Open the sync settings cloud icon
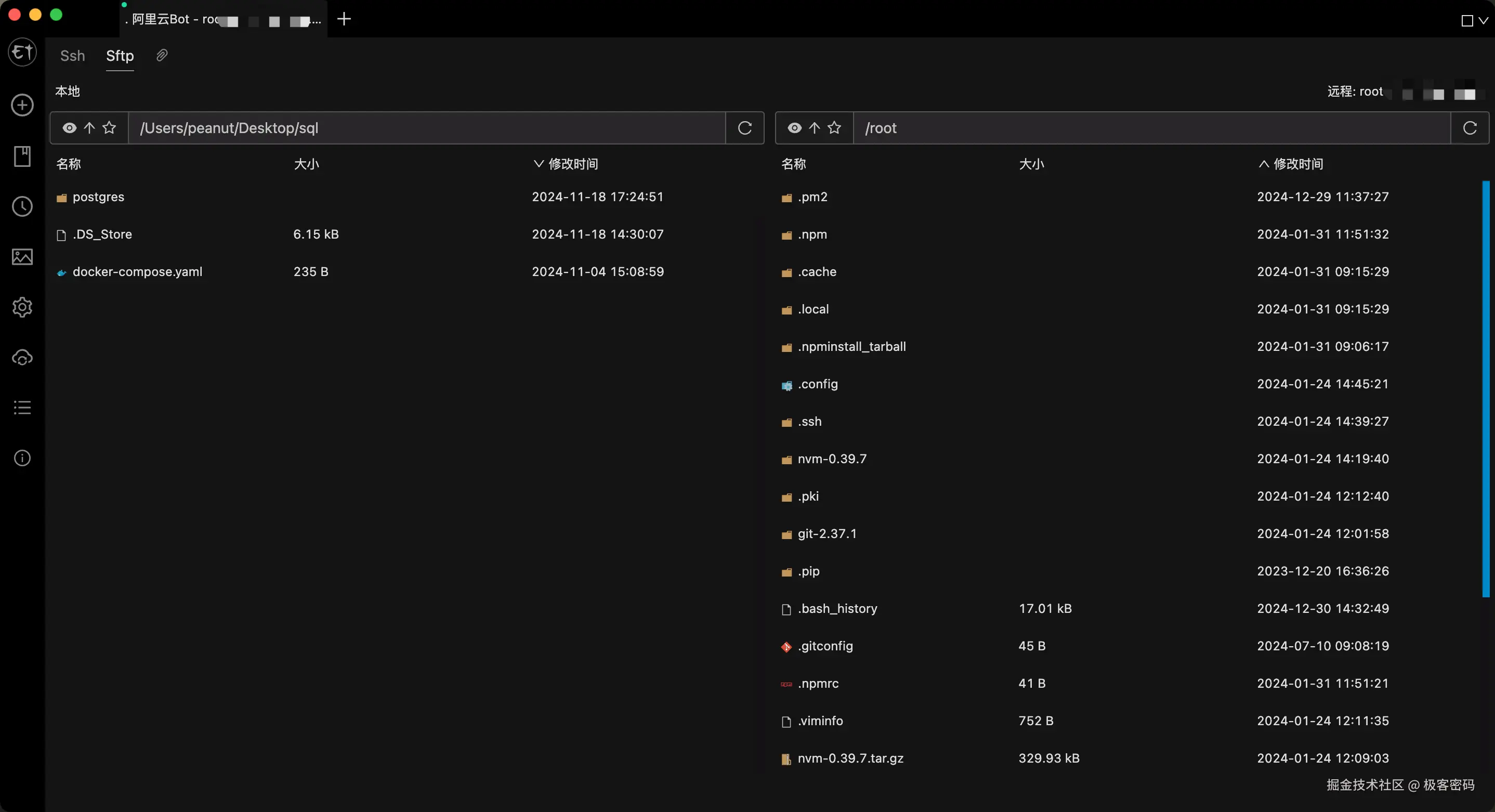Image resolution: width=1495 pixels, height=812 pixels. [21, 358]
